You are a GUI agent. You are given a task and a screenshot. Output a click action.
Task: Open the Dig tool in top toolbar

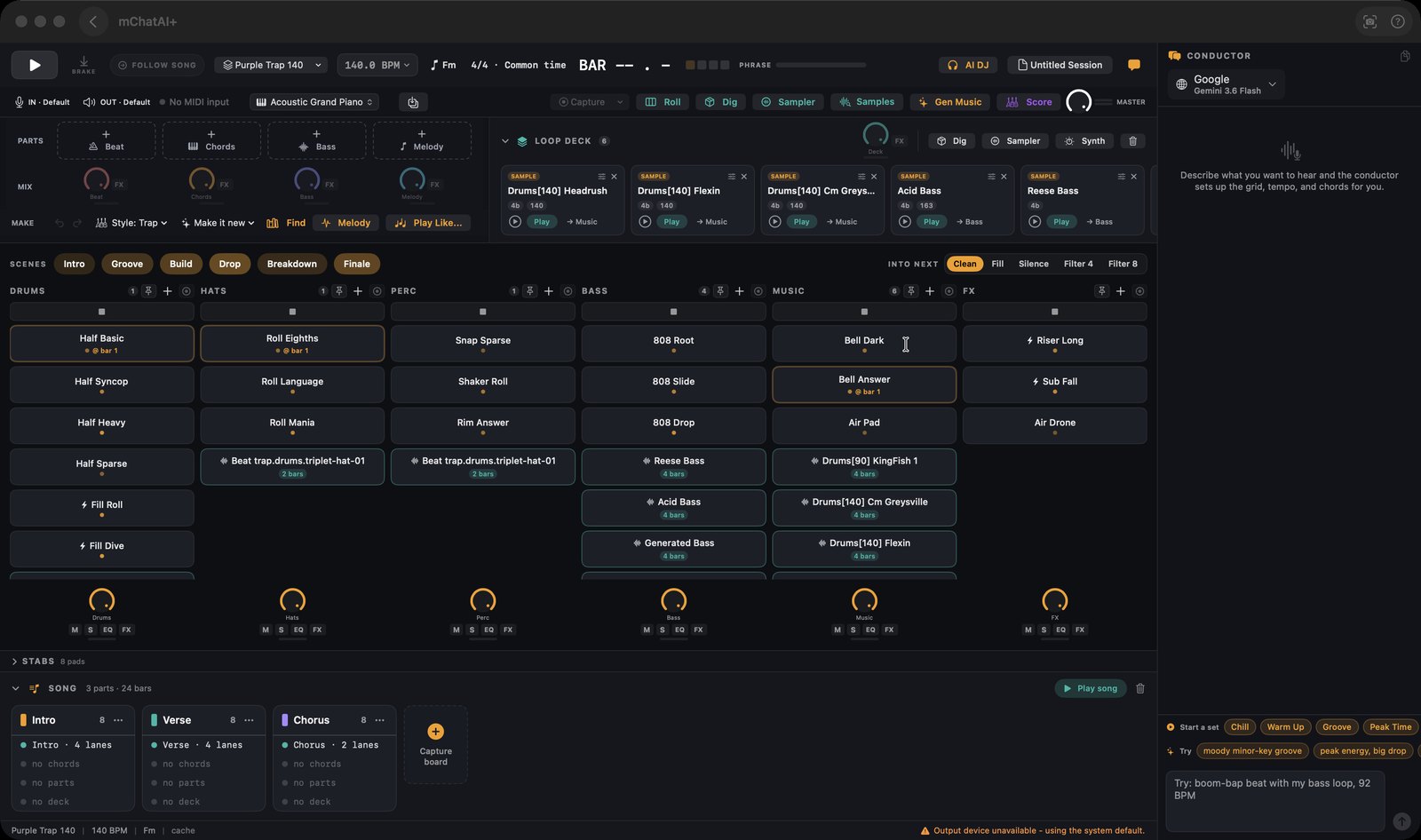tap(721, 102)
